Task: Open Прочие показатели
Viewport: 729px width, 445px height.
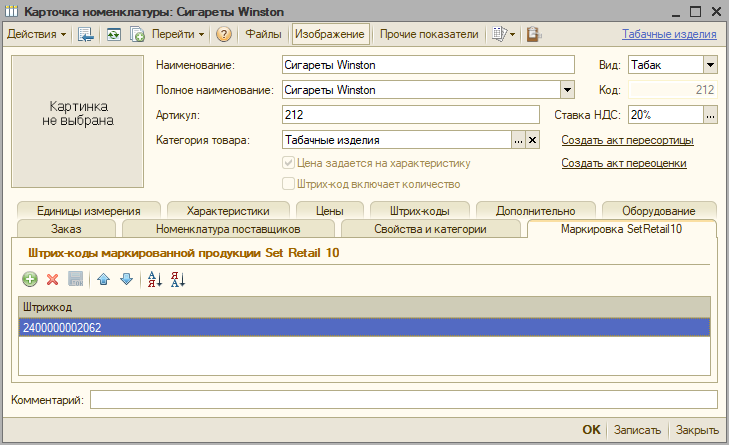Action: click(429, 34)
